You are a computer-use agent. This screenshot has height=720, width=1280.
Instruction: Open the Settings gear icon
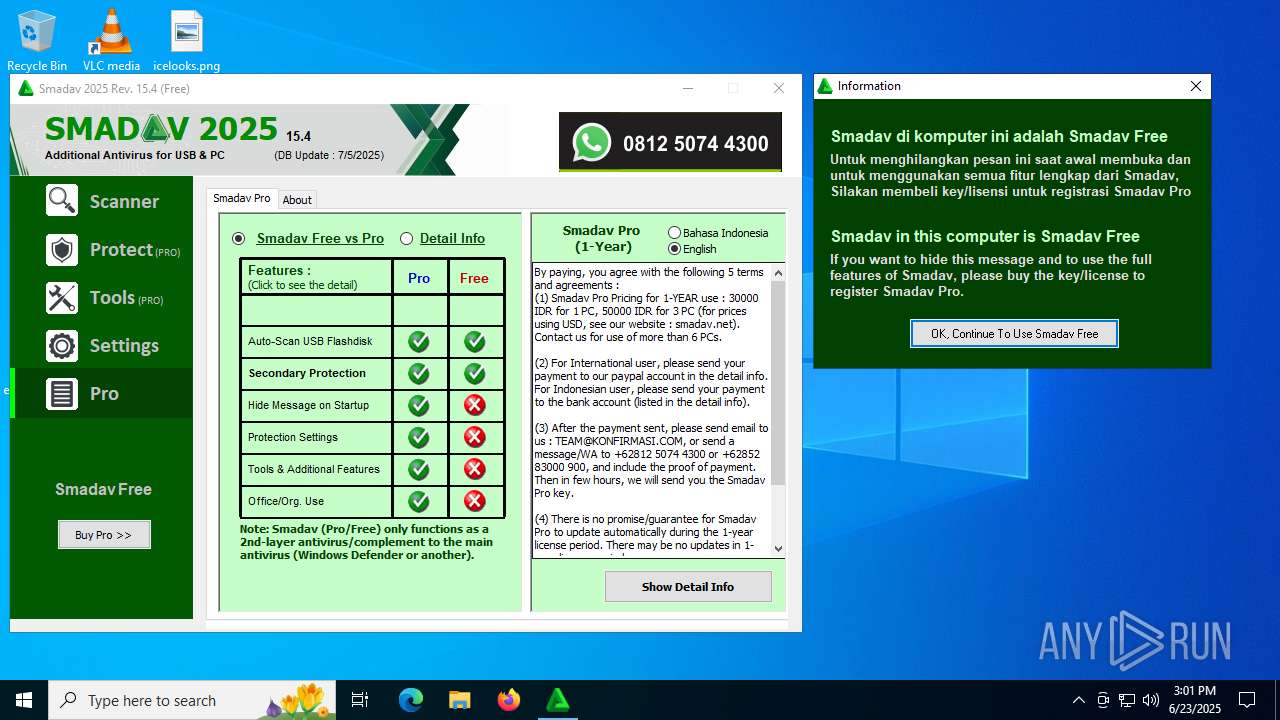point(62,345)
